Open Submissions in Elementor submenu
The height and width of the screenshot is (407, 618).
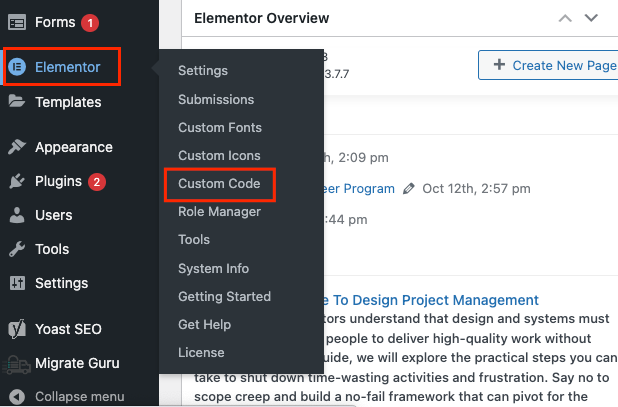216,100
